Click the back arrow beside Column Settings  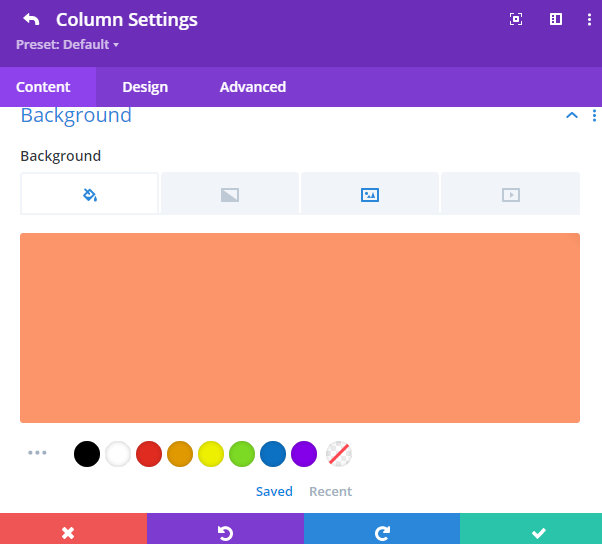[x=31, y=19]
